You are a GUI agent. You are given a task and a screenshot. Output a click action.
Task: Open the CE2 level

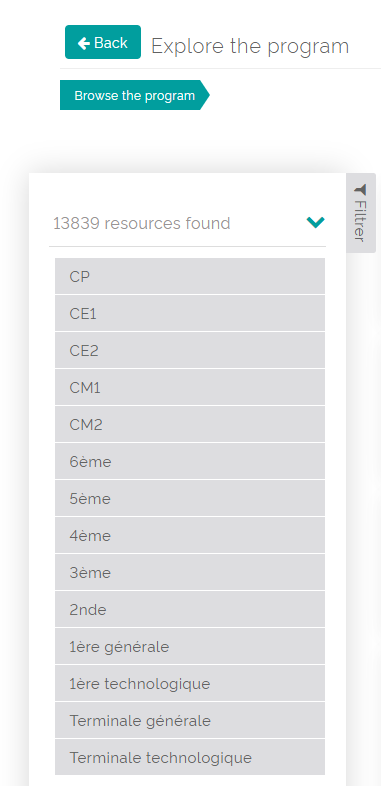[190, 350]
